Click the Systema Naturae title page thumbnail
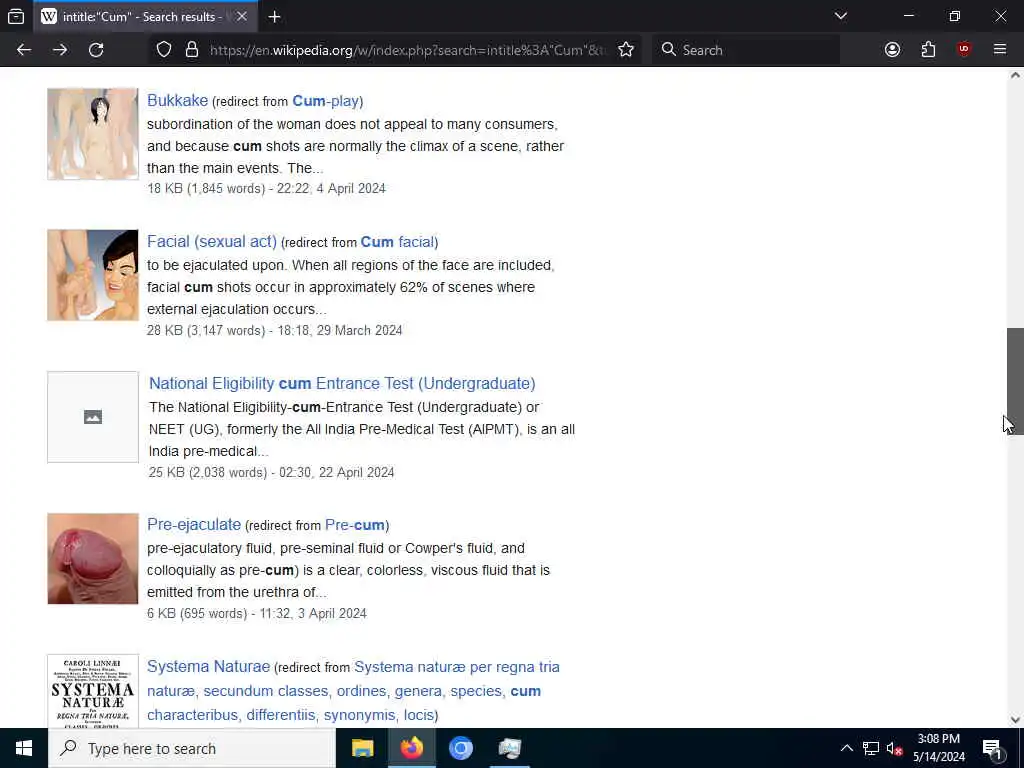 (93, 691)
